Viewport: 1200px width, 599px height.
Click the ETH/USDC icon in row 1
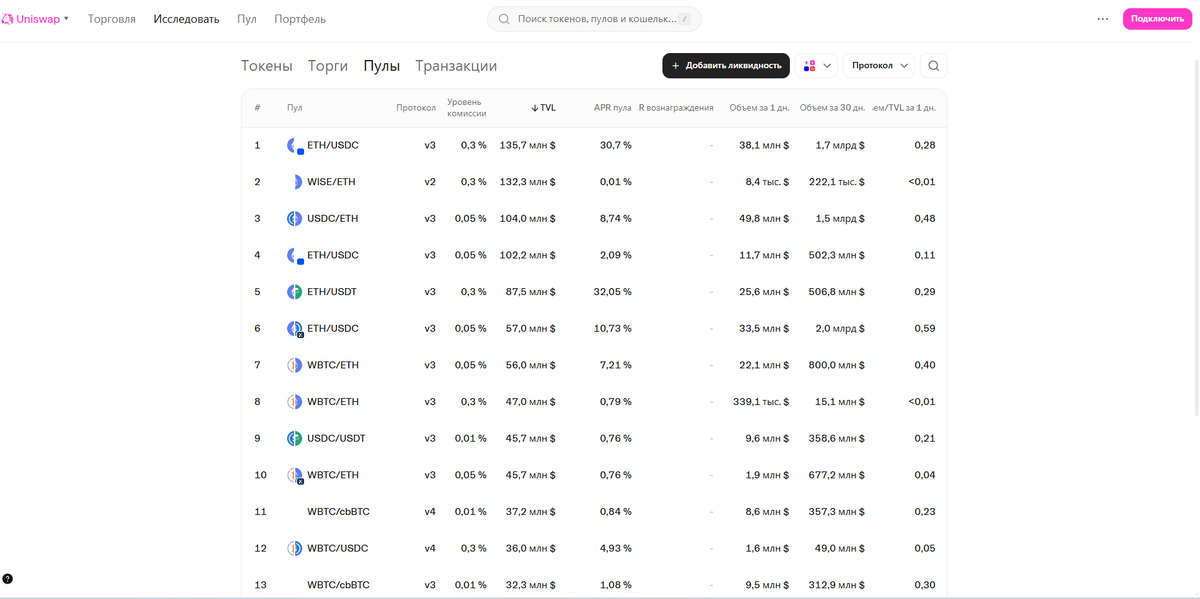click(x=295, y=146)
